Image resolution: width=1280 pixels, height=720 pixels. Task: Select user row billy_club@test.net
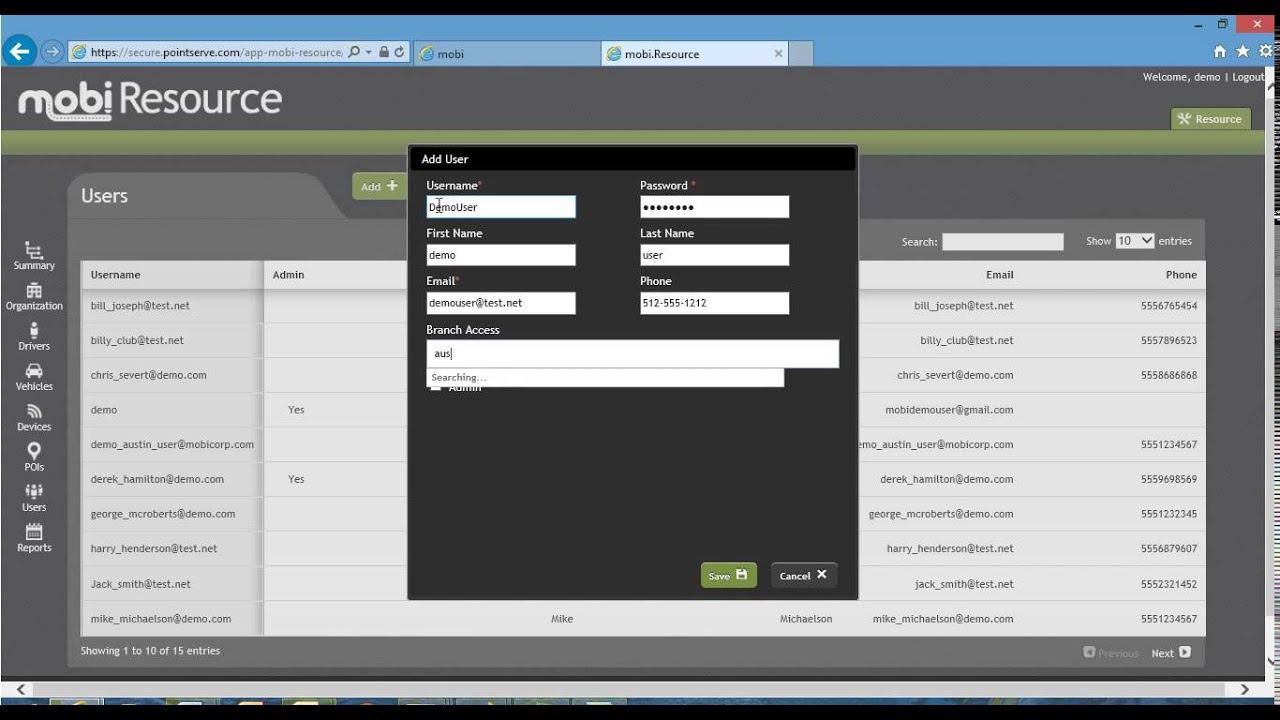137,341
